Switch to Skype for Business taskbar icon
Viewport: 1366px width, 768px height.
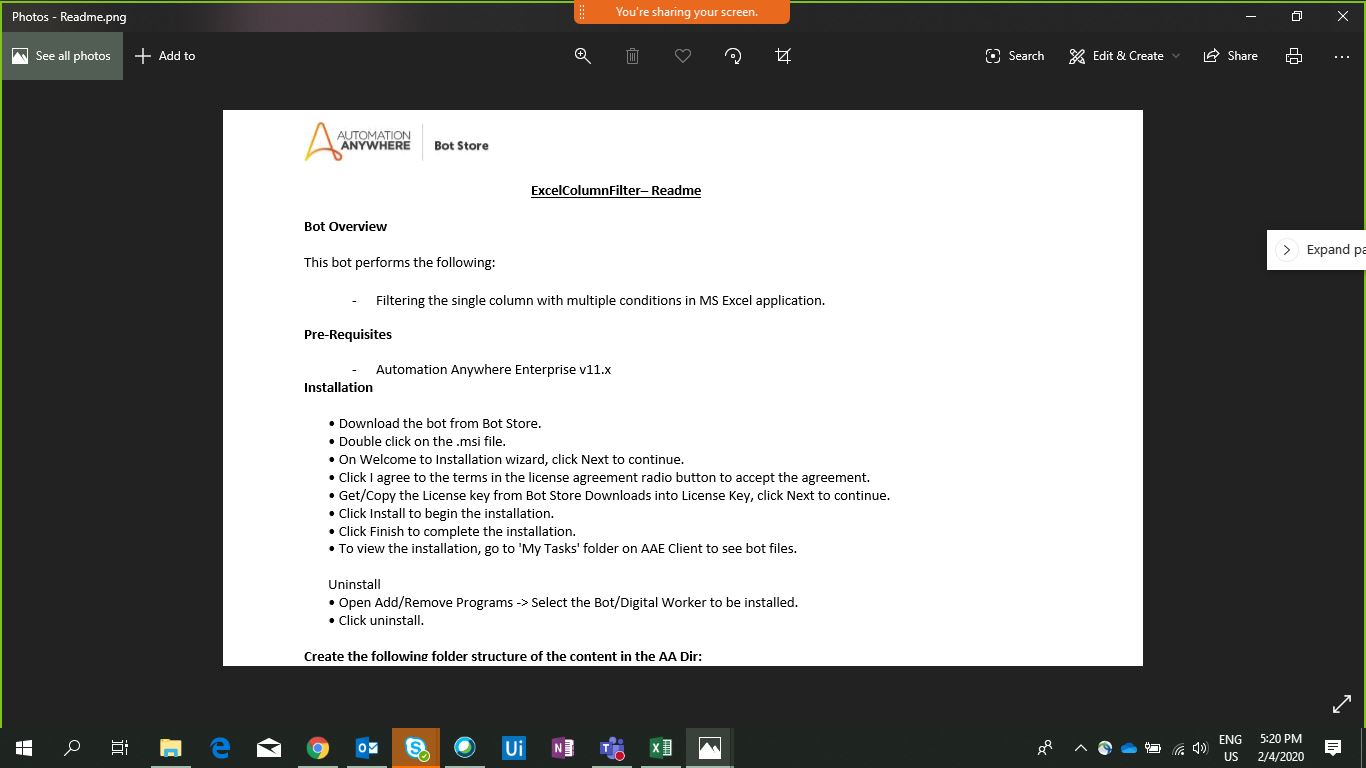416,748
